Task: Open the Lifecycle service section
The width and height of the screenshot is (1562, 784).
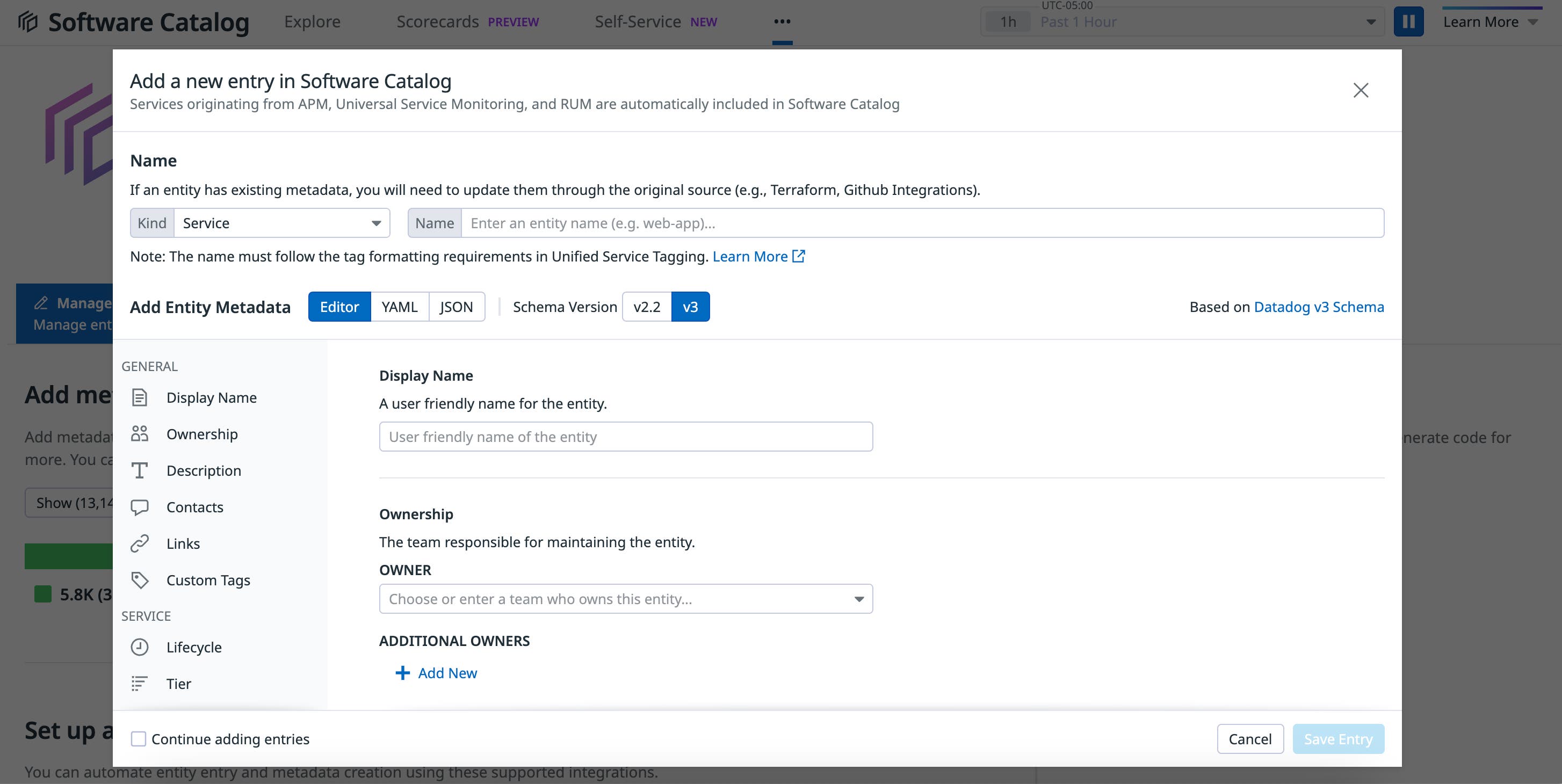Action: (x=194, y=647)
